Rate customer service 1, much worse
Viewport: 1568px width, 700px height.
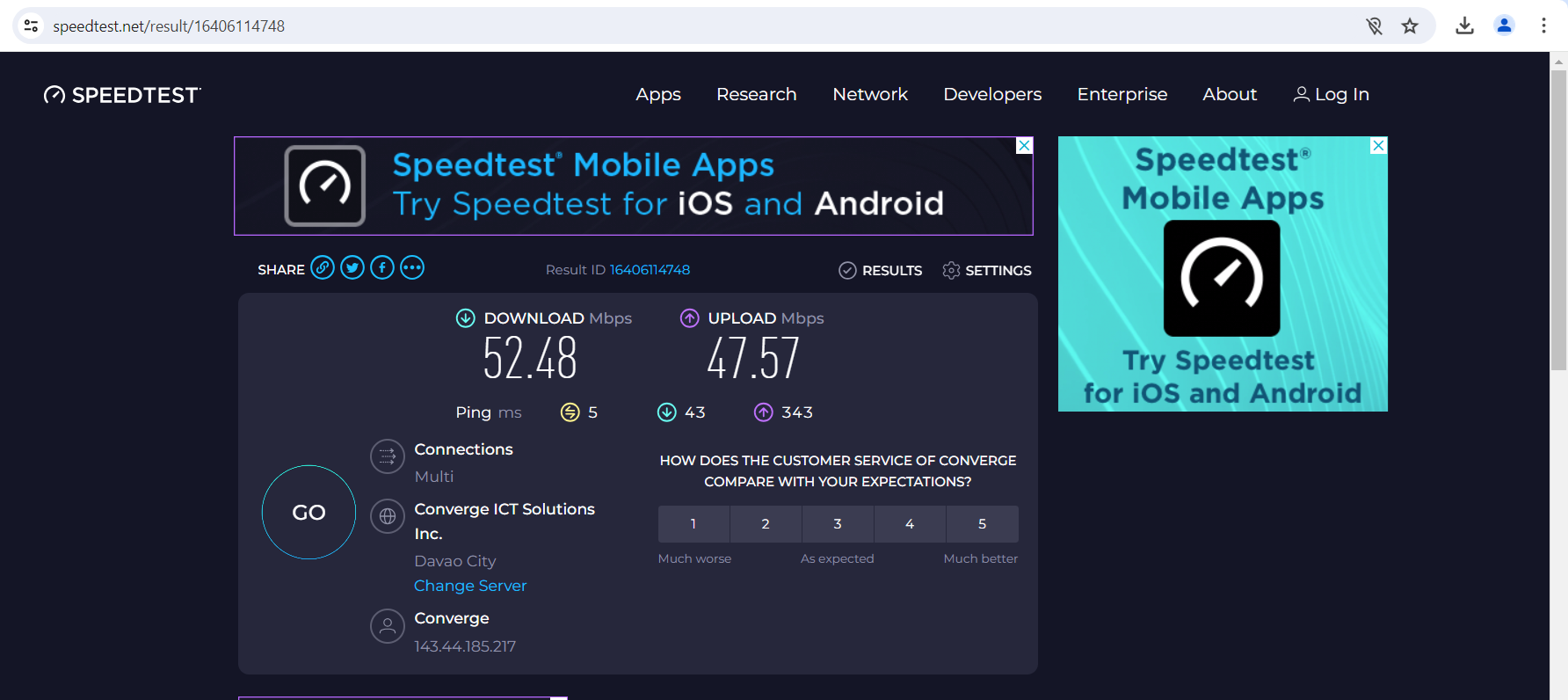click(693, 524)
